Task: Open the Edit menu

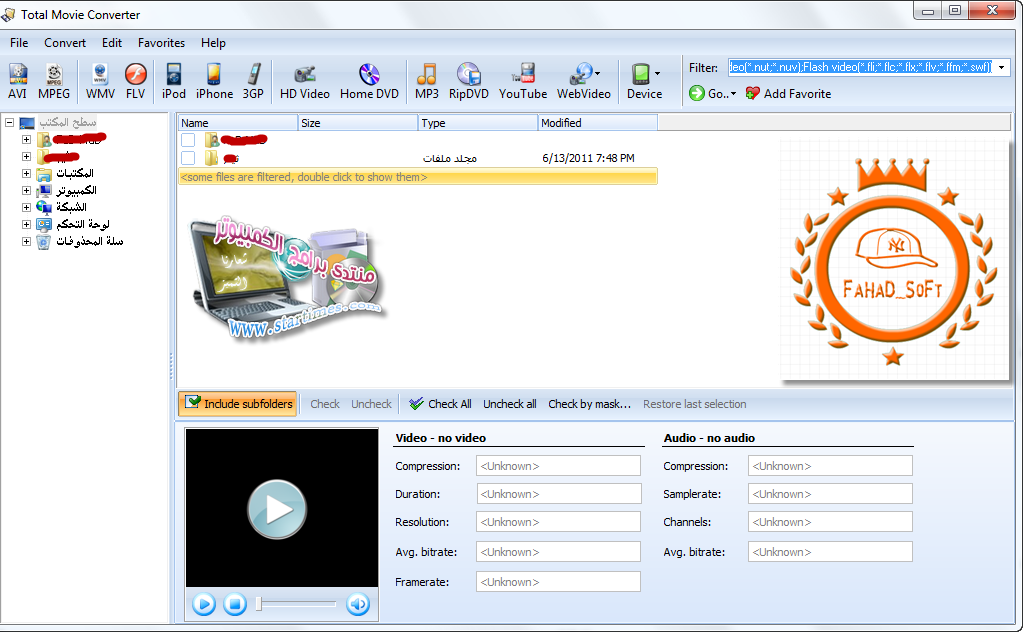Action: coord(112,42)
